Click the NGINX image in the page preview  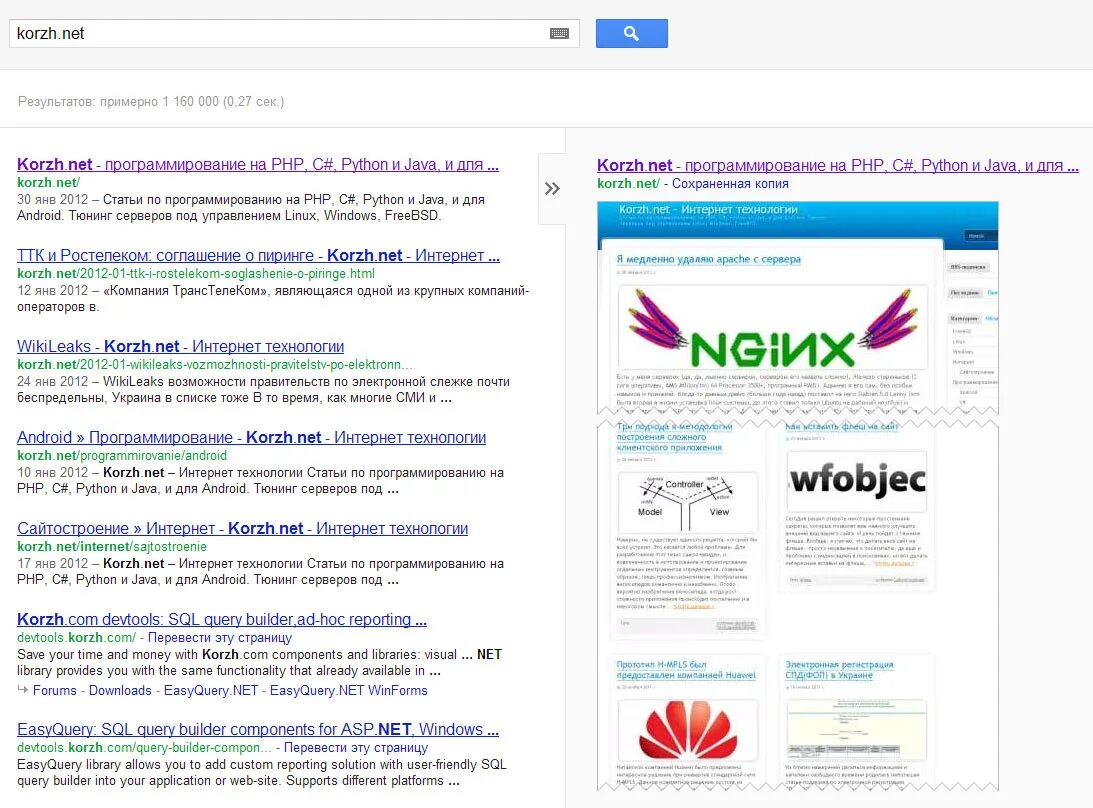click(772, 328)
